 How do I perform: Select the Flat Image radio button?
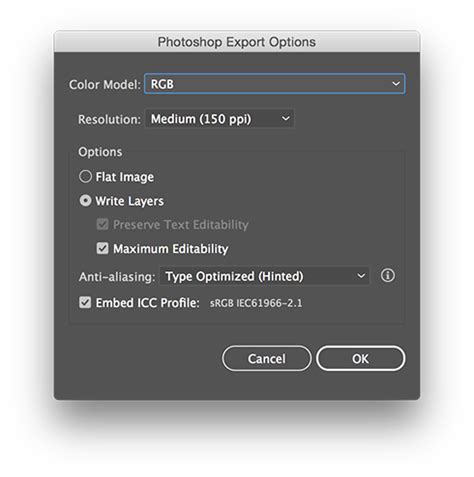click(x=85, y=176)
